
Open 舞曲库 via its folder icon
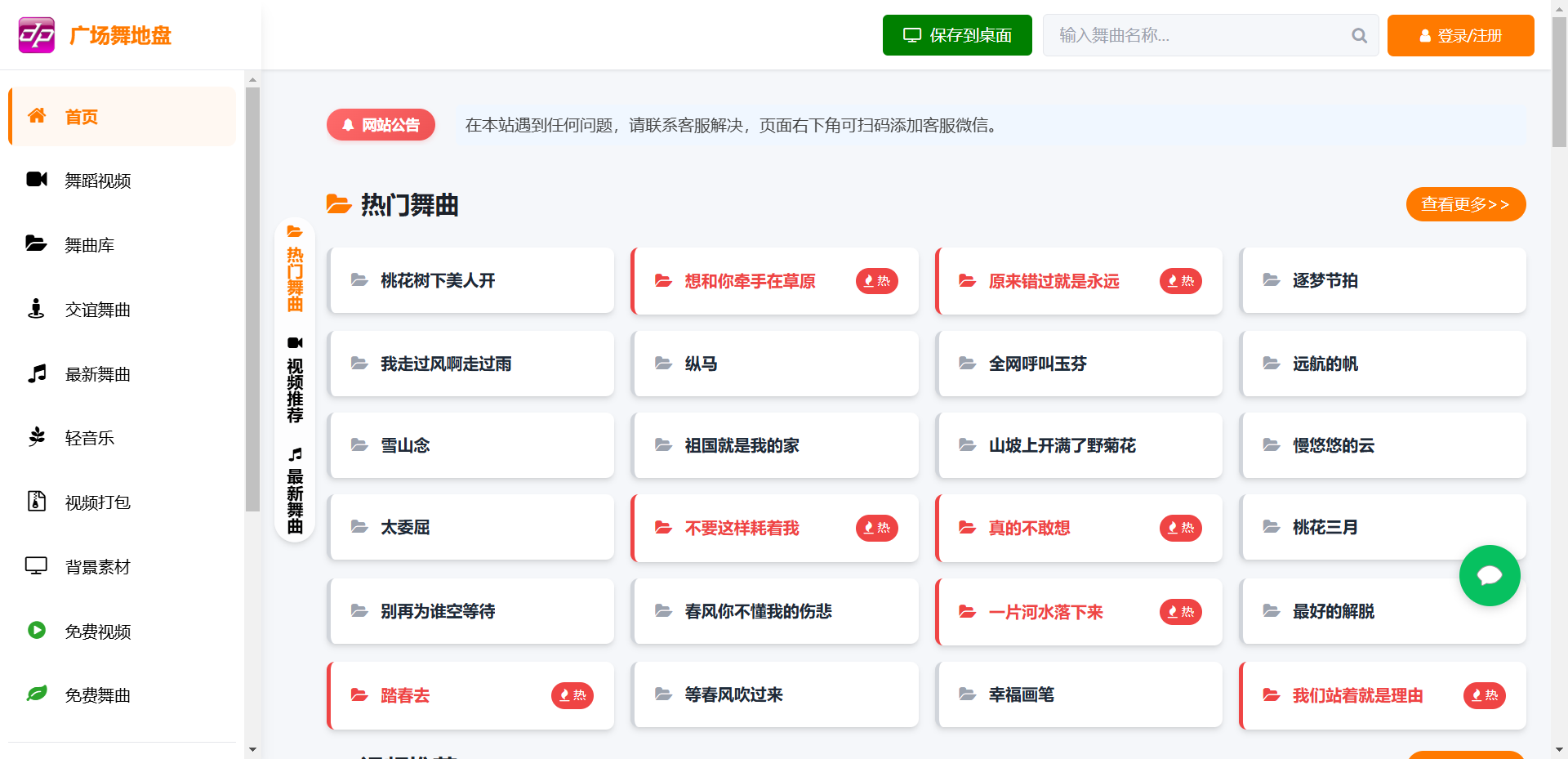point(36,244)
